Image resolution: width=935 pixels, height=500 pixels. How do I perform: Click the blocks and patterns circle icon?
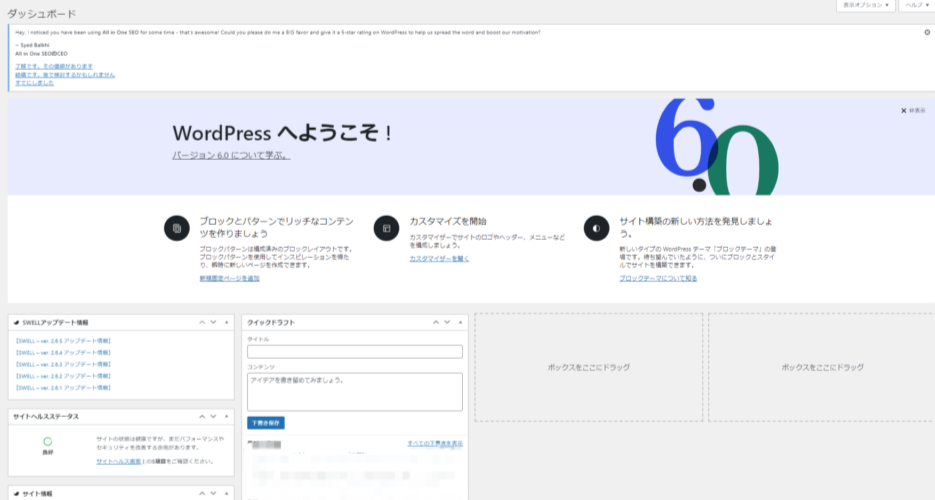tap(177, 228)
